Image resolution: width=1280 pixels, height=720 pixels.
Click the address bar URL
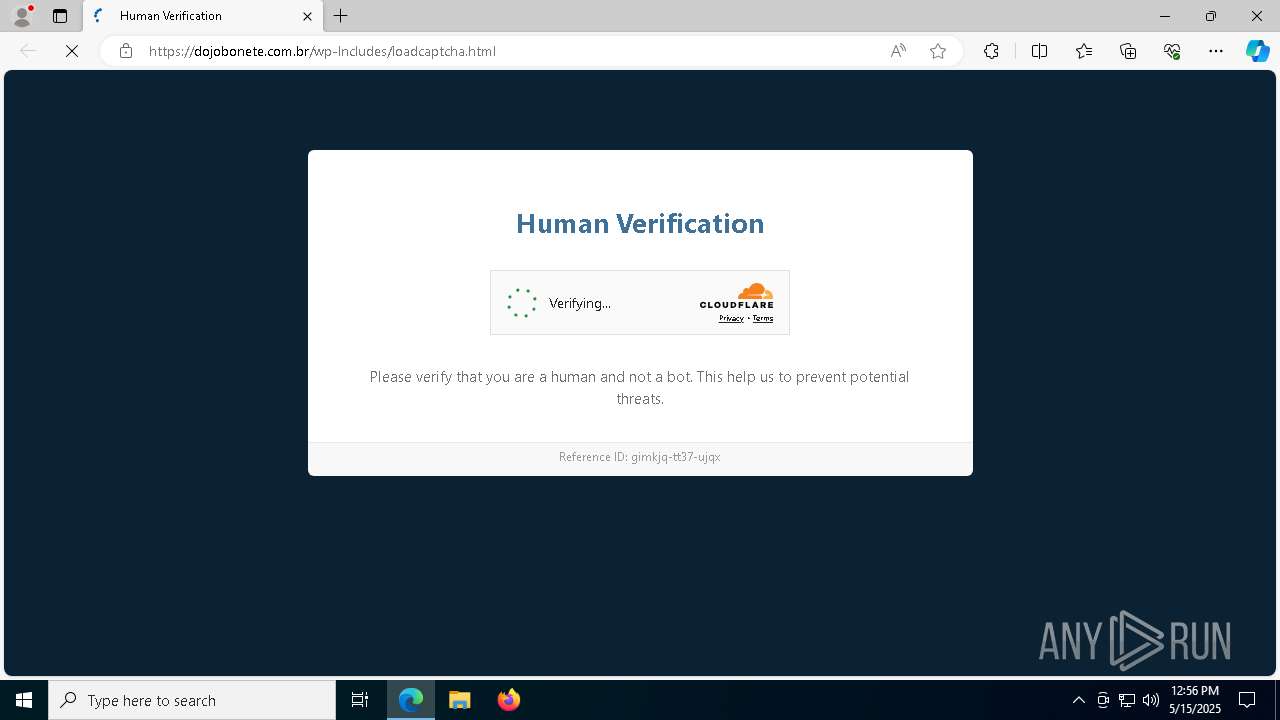point(322,51)
